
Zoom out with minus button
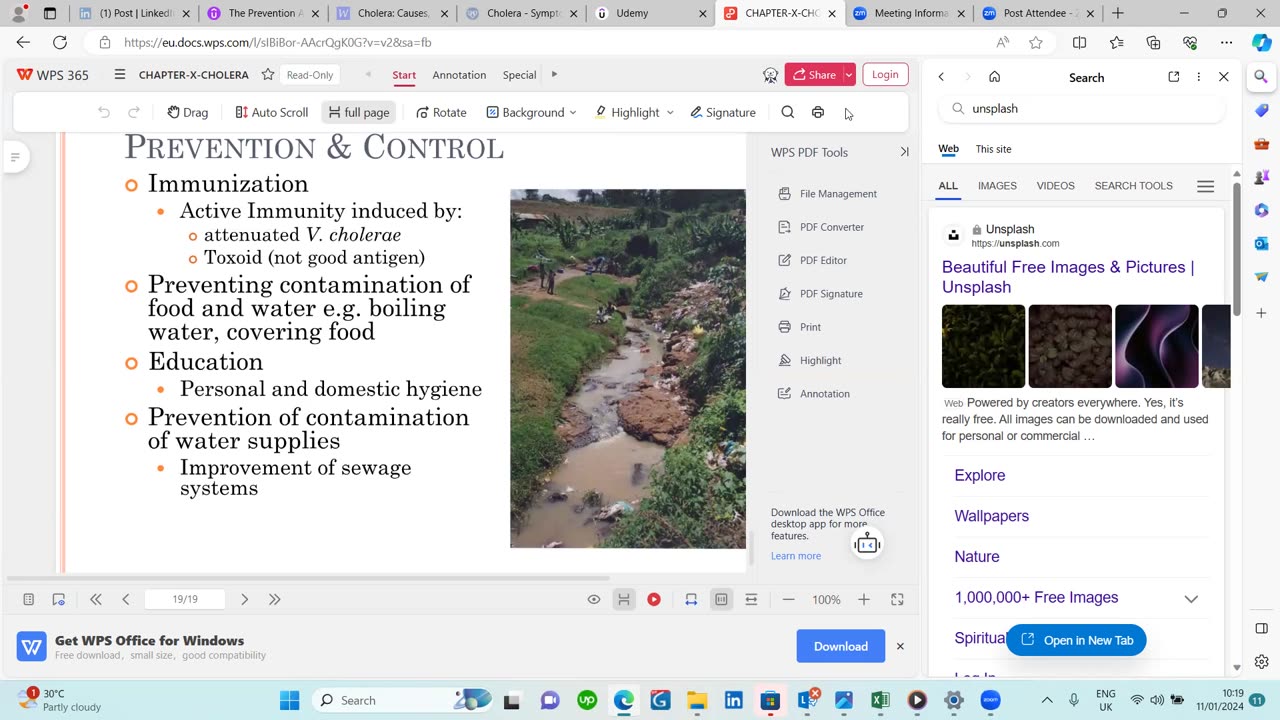(x=788, y=599)
